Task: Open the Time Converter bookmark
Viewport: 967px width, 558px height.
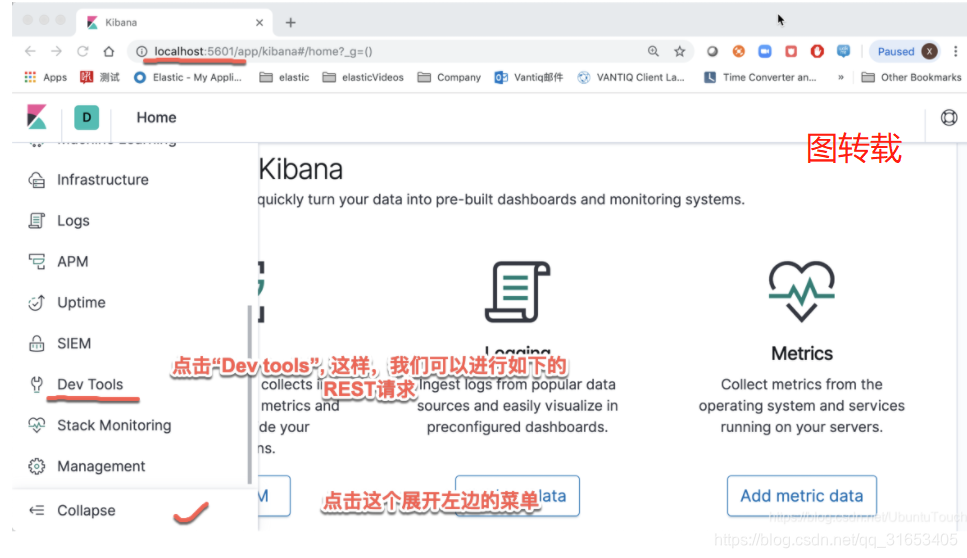Action: pos(760,77)
